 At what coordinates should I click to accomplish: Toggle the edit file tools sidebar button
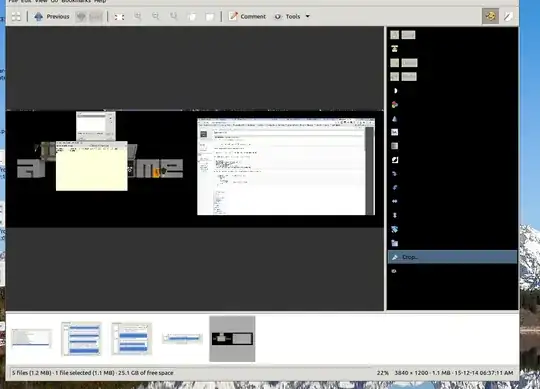coord(490,16)
